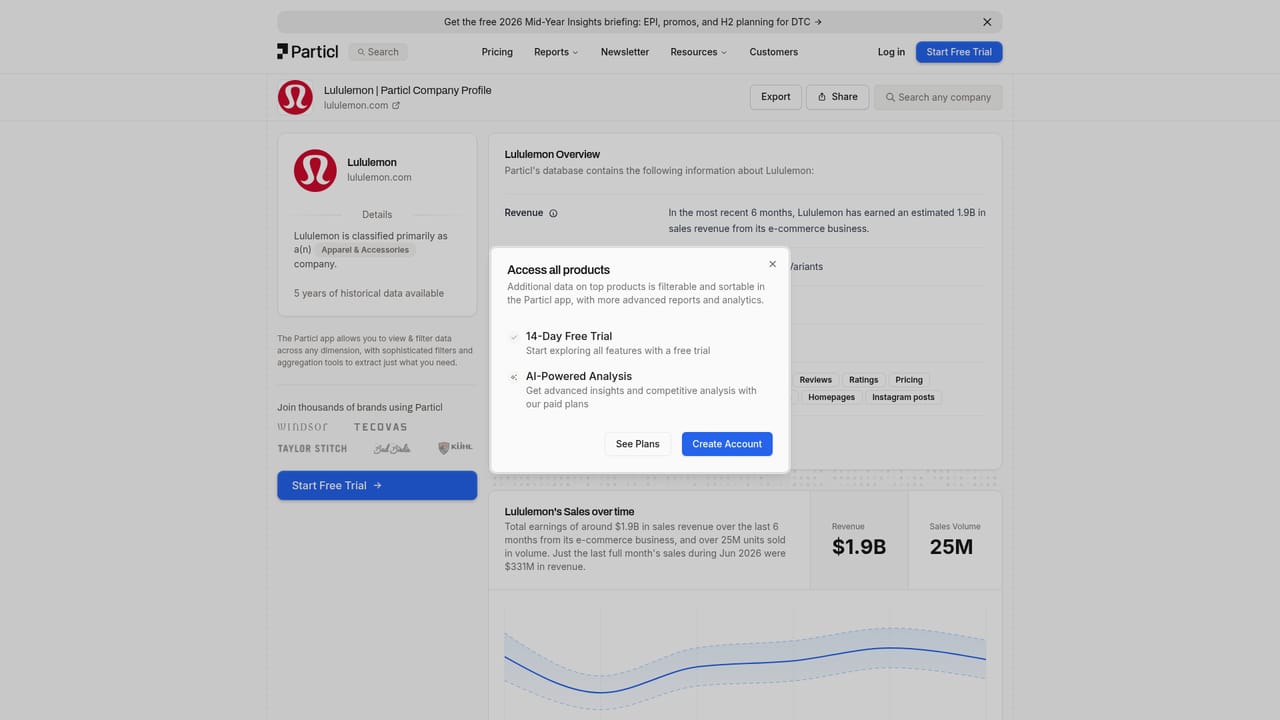1280x720 pixels.
Task: Open the Pricing menu item
Action: click(497, 52)
